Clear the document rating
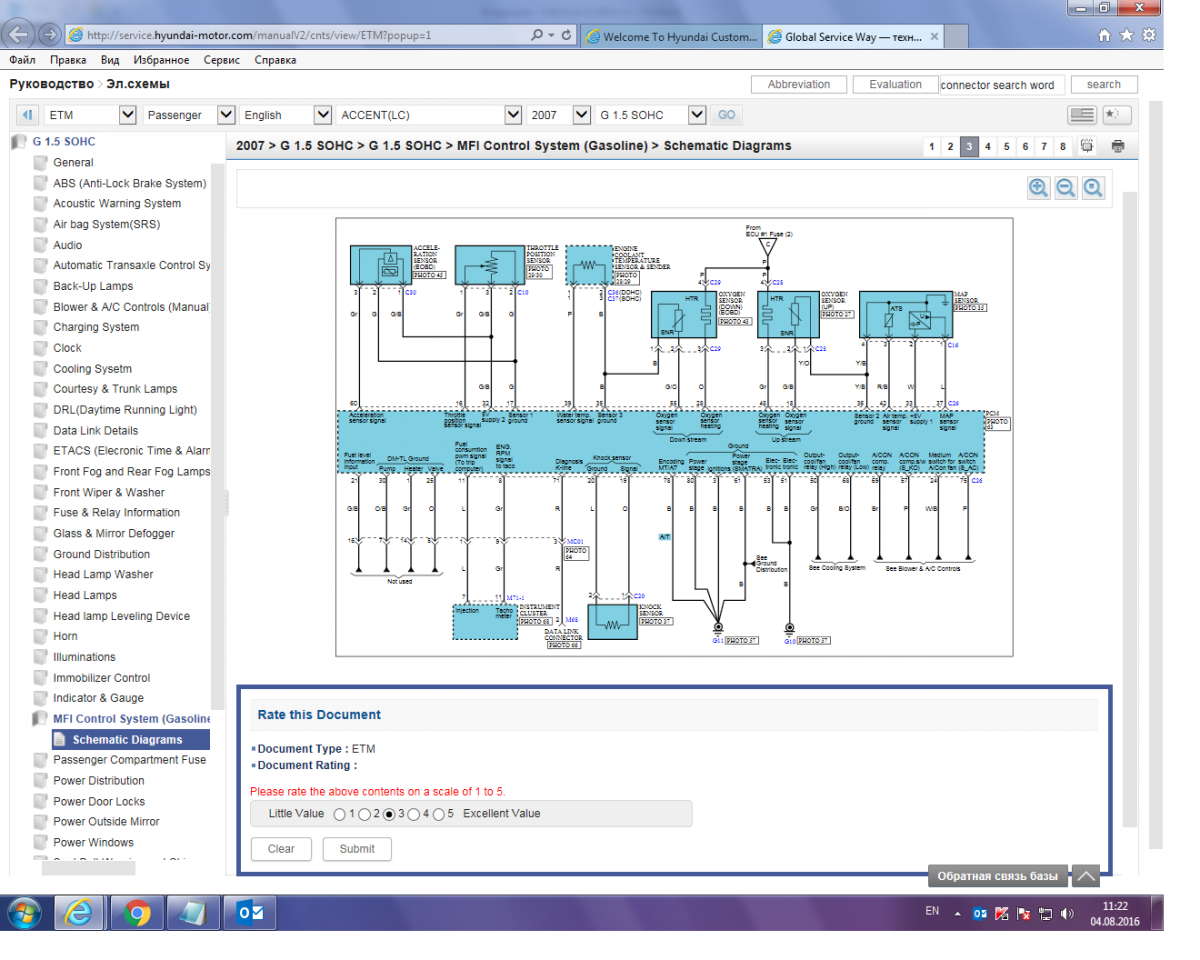 click(x=281, y=849)
